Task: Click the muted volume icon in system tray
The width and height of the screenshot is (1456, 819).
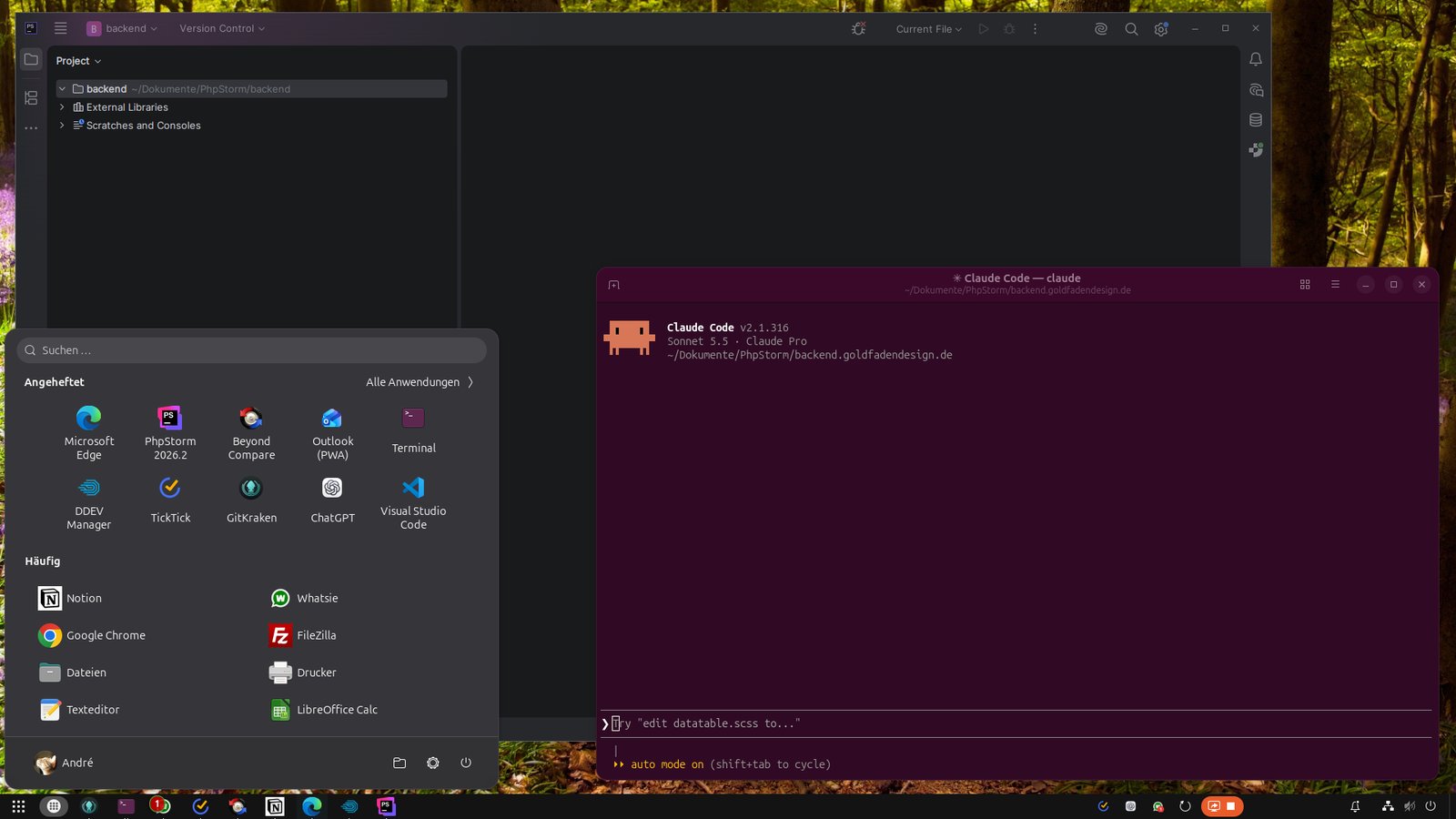Action: coord(1410,806)
